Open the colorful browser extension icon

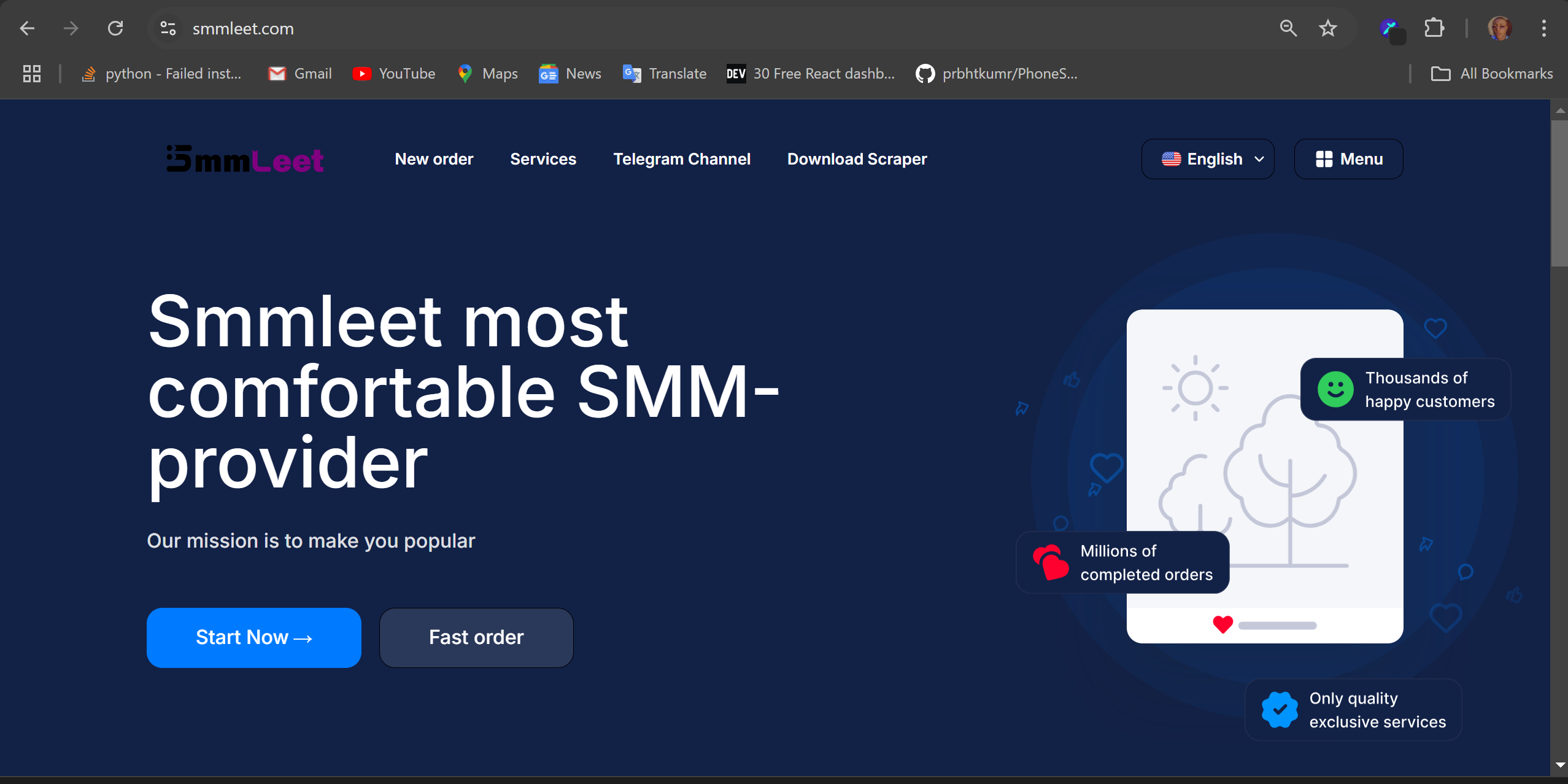pos(1391,29)
